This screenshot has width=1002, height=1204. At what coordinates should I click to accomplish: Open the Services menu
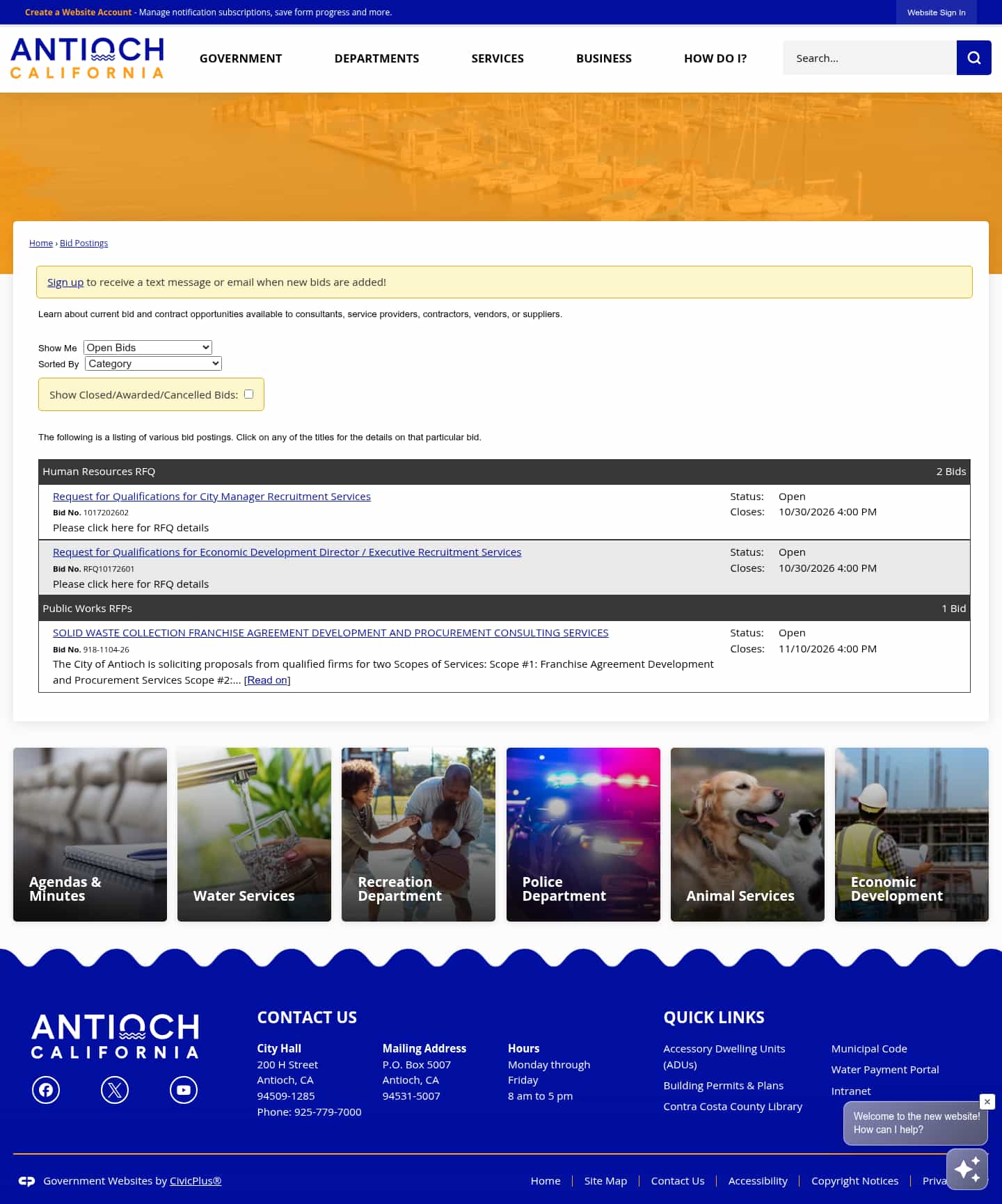[x=498, y=58]
